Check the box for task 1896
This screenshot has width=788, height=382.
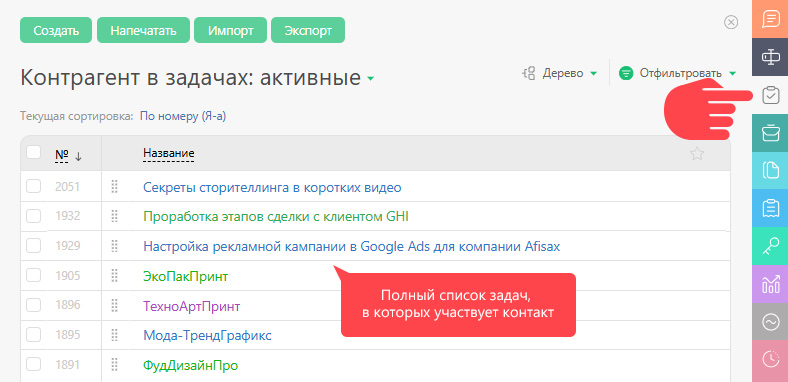[33, 305]
